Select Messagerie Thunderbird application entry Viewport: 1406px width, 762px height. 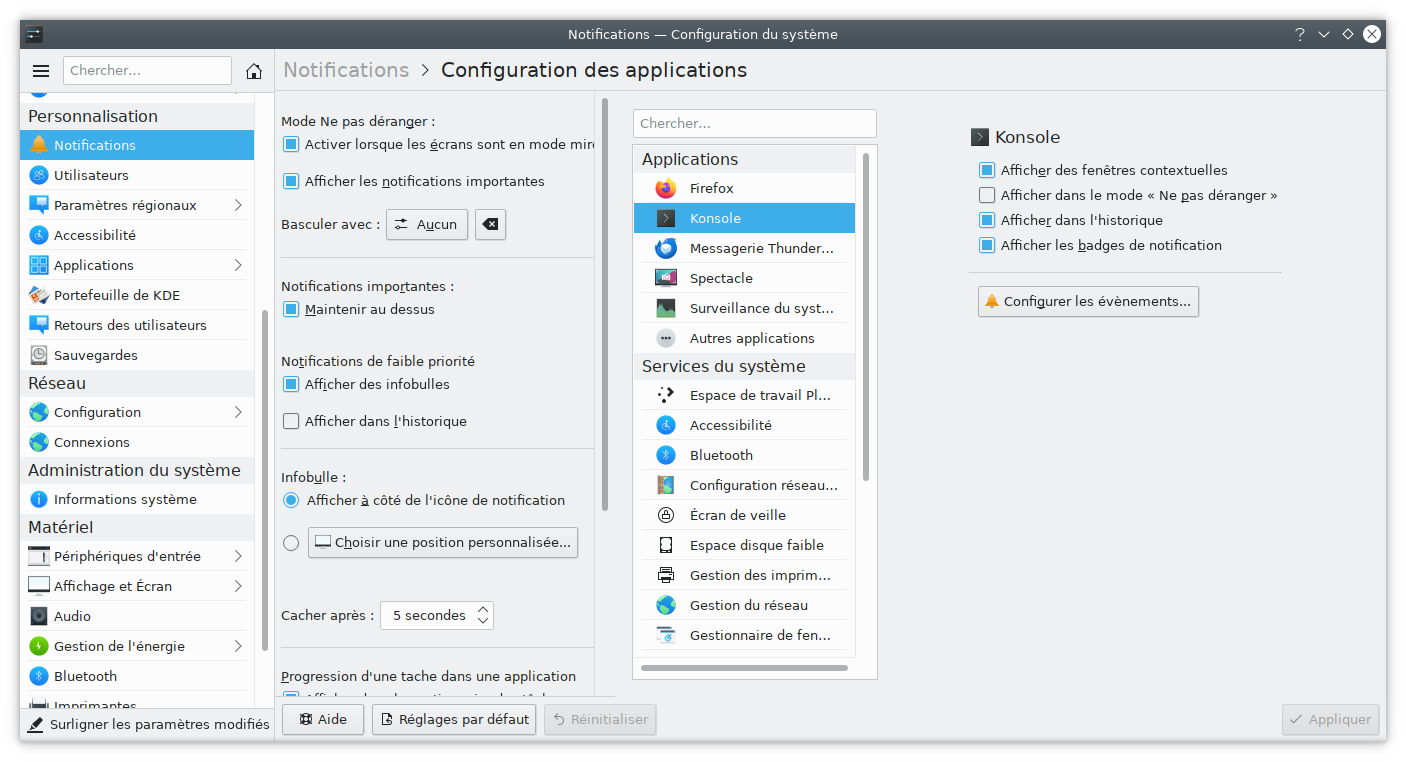[760, 248]
